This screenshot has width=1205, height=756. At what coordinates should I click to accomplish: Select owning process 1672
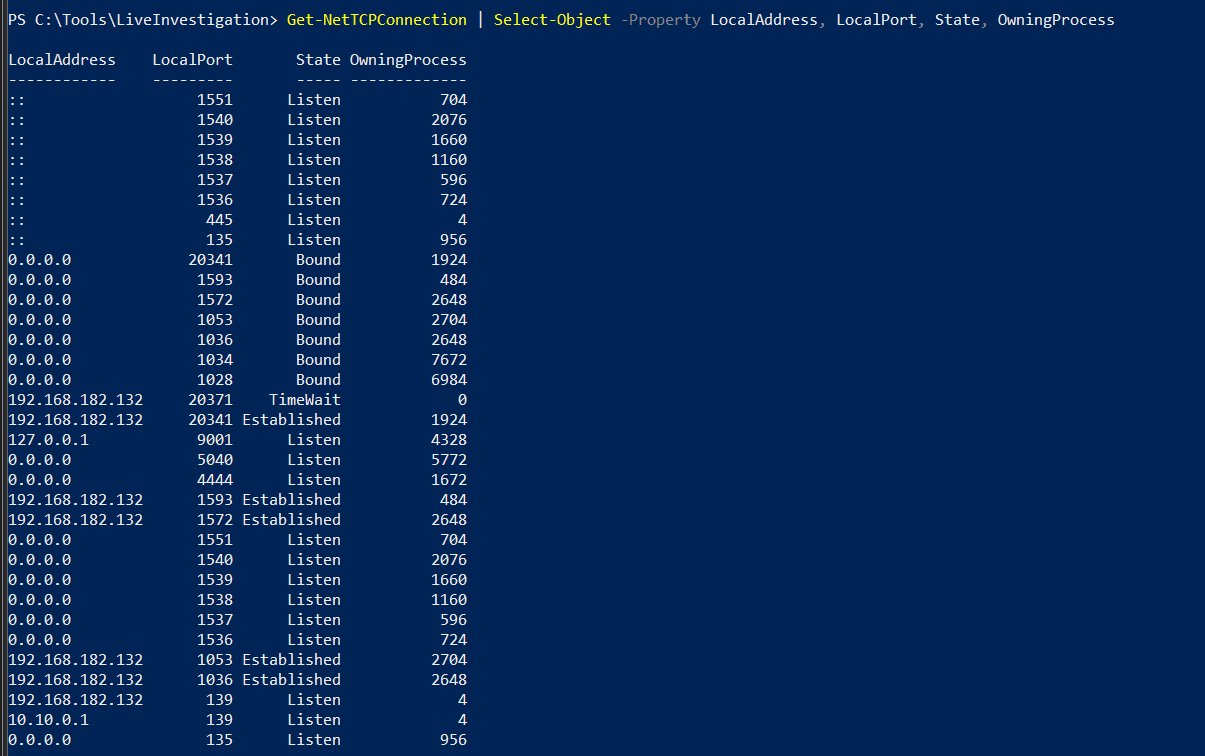[449, 480]
